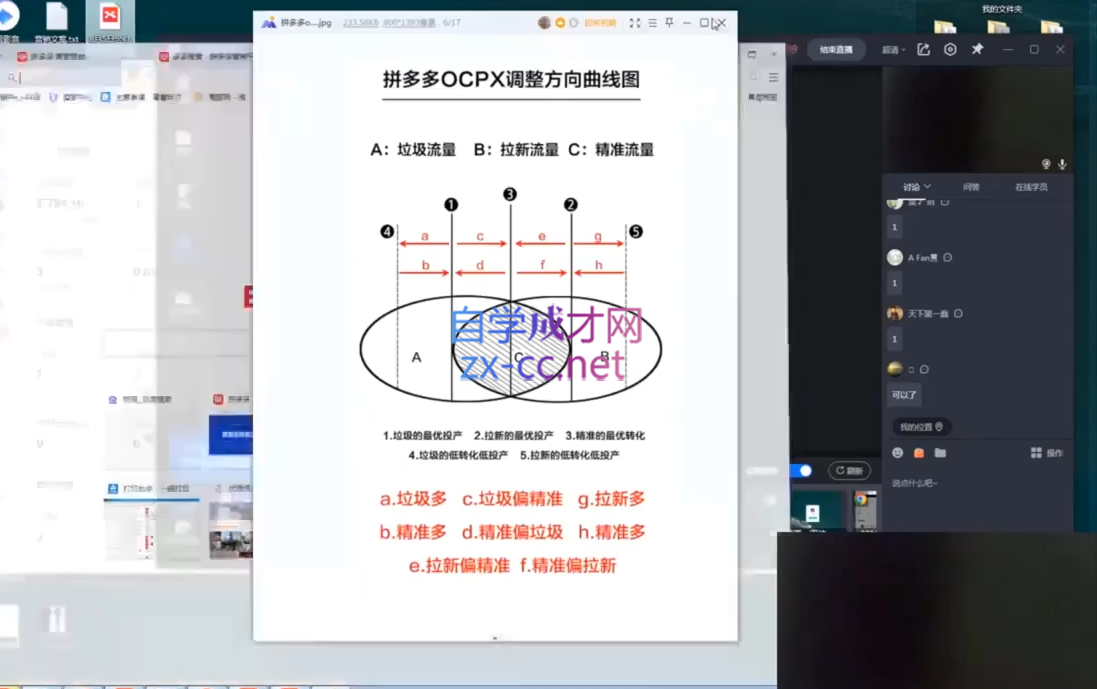Click chat bubble icon next to 天下第一鑫

(958, 313)
